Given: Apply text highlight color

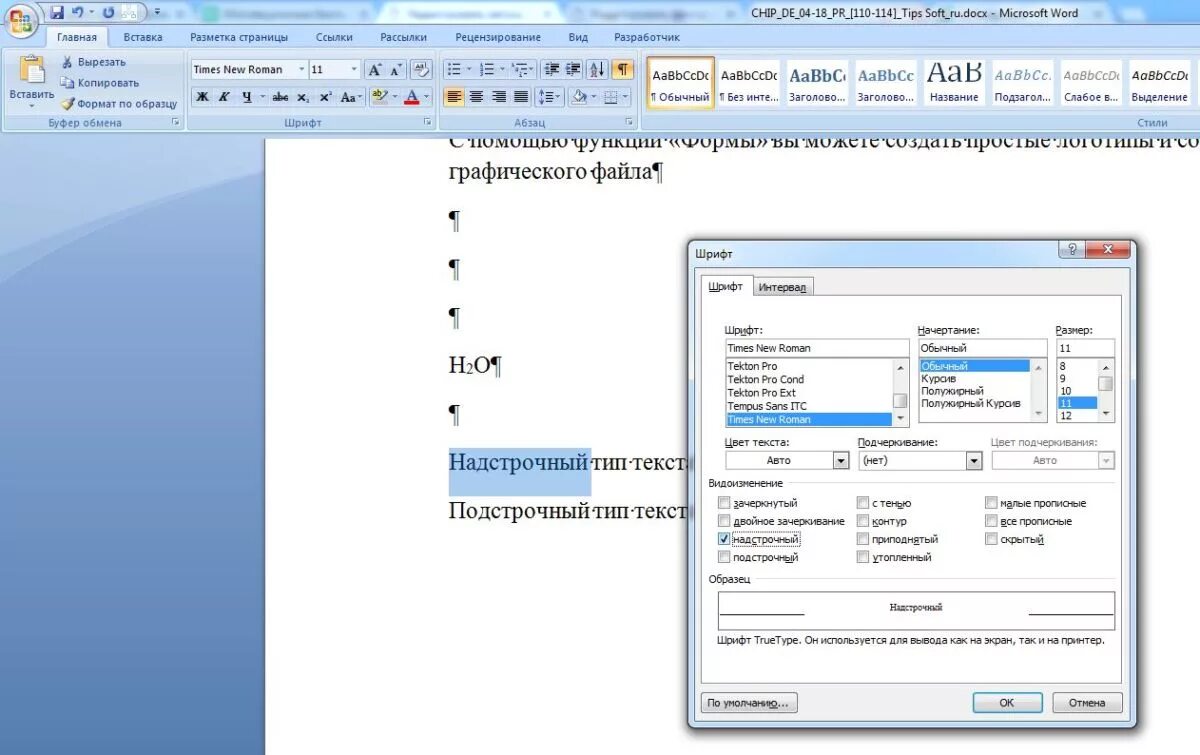Looking at the screenshot, I should coord(379,97).
